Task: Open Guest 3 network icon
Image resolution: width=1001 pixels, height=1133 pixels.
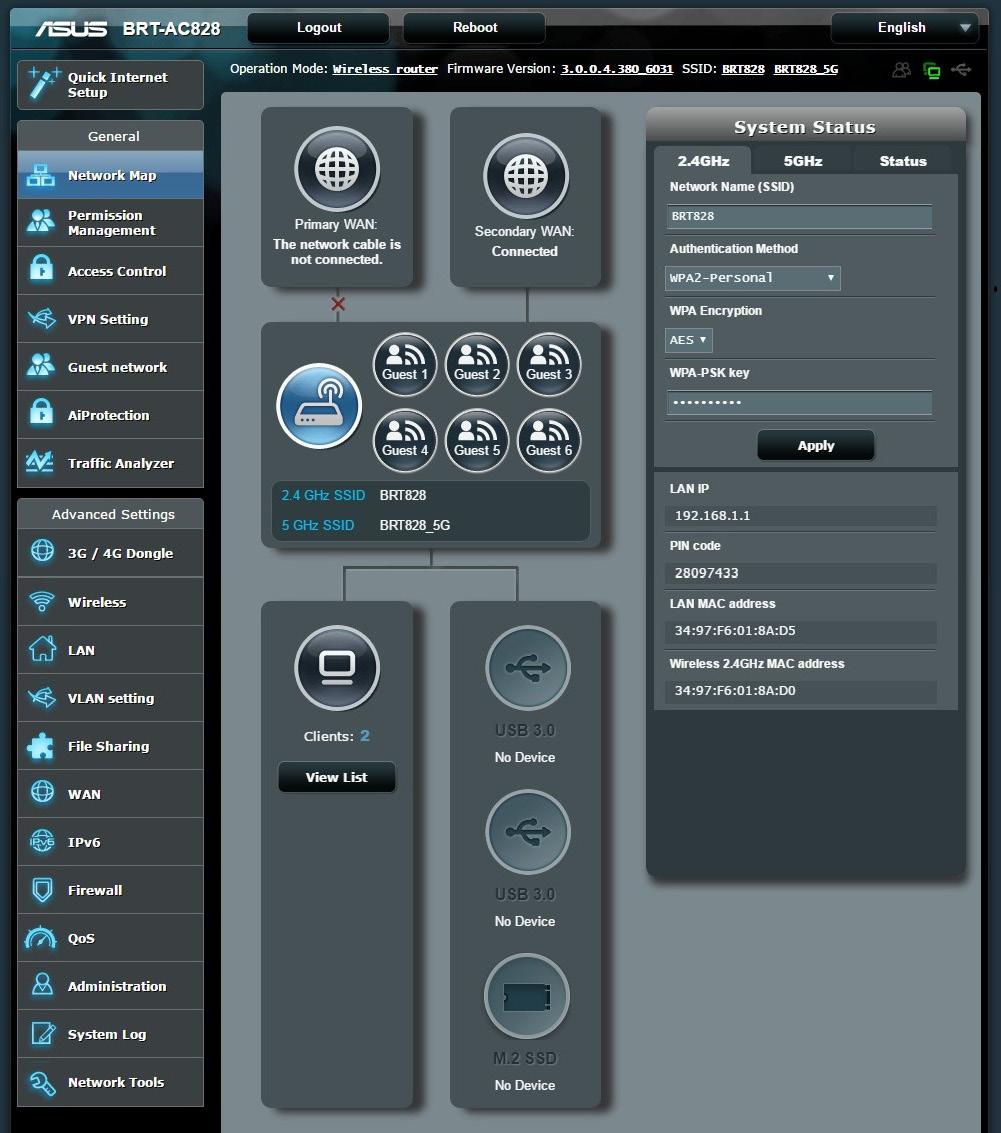Action: [549, 364]
